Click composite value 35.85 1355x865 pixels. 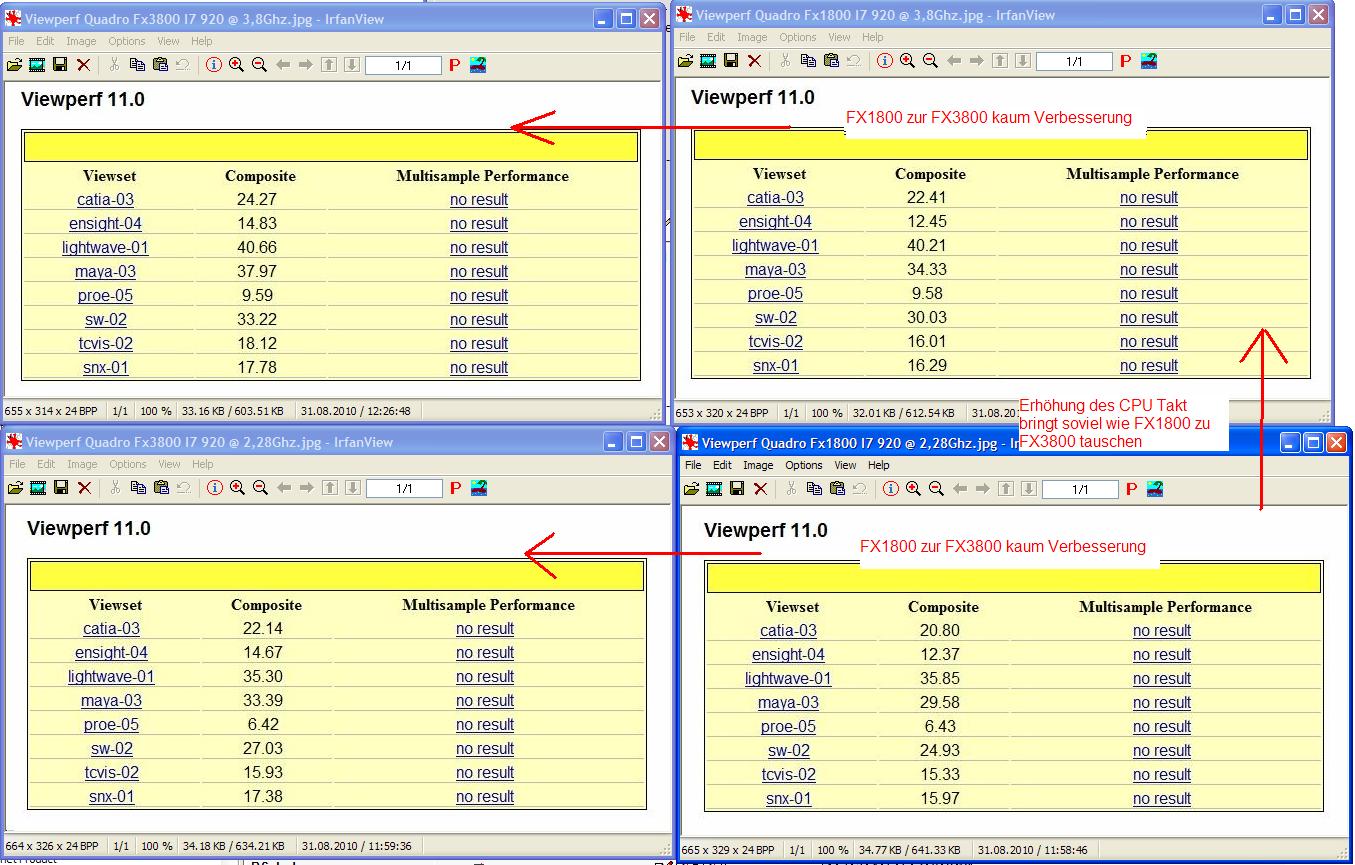(940, 678)
